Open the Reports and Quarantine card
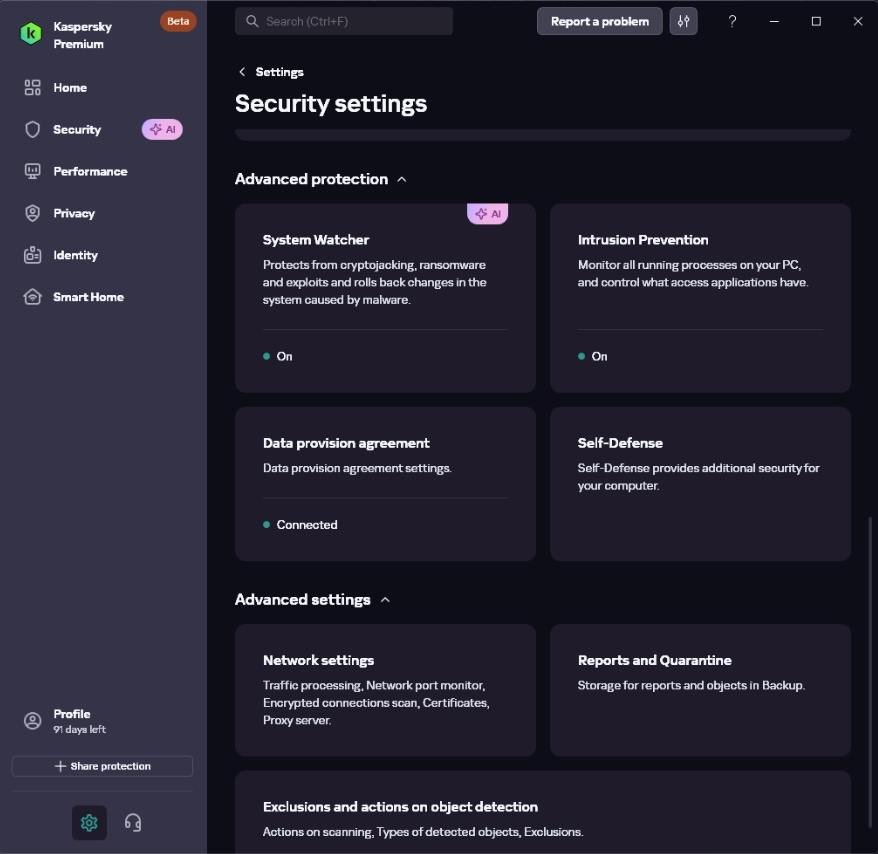 pyautogui.click(x=700, y=690)
